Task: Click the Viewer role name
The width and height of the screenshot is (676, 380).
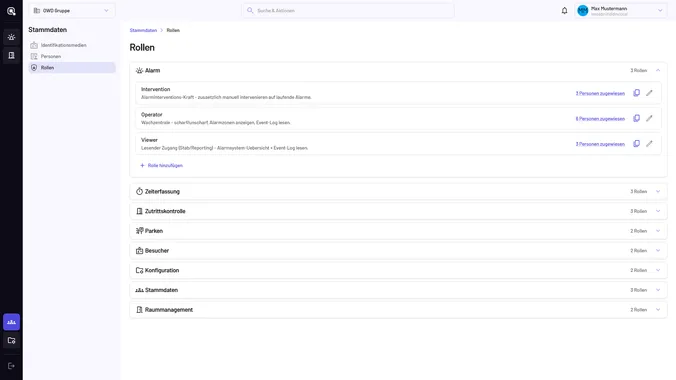Action: (149, 140)
